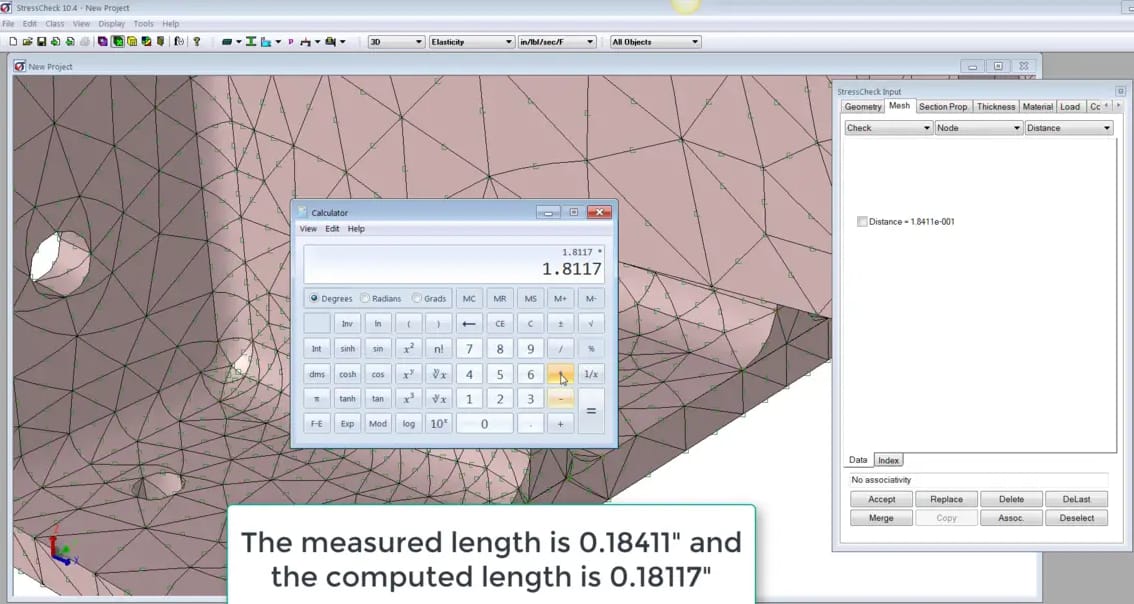Select the green Mesh view toolbar icon

pos(117,41)
